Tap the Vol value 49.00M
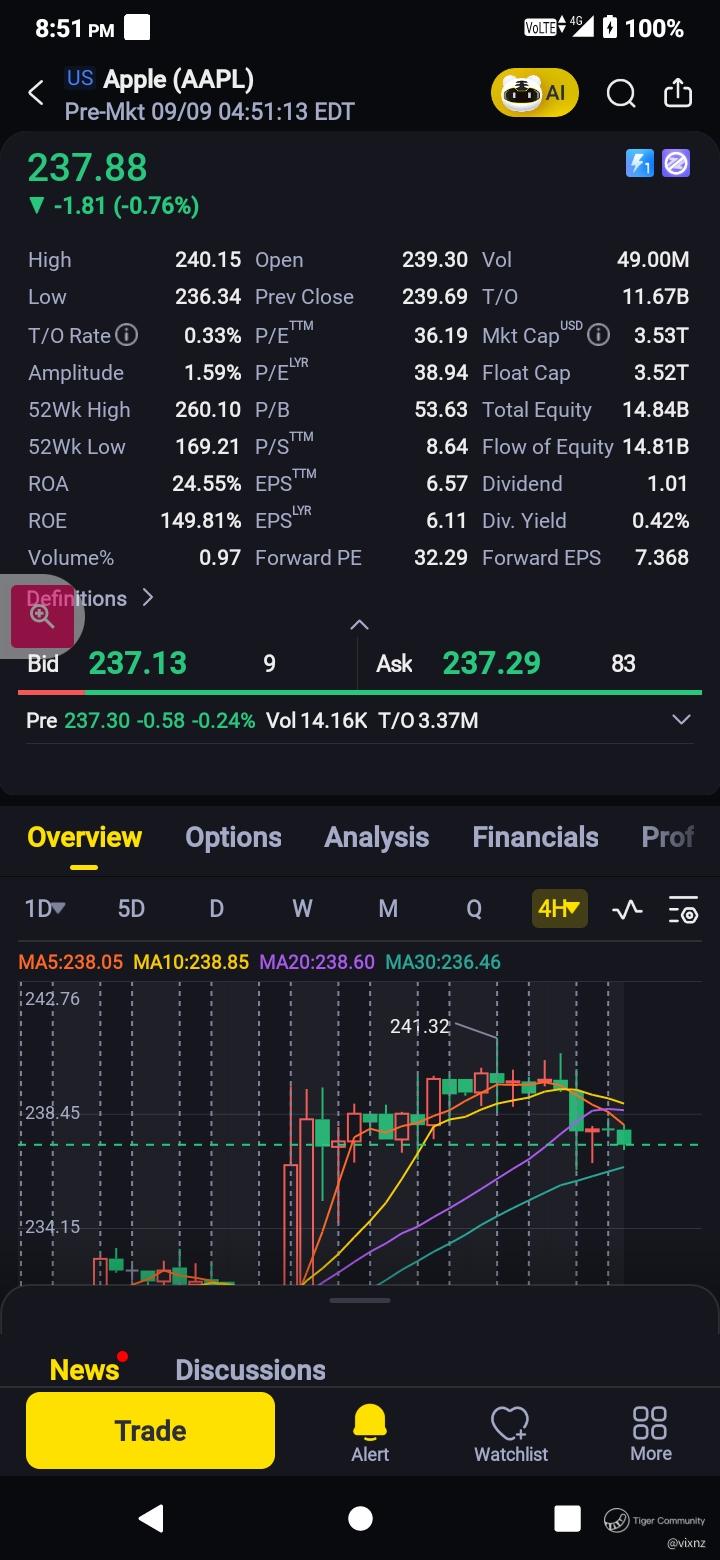 pos(653,260)
